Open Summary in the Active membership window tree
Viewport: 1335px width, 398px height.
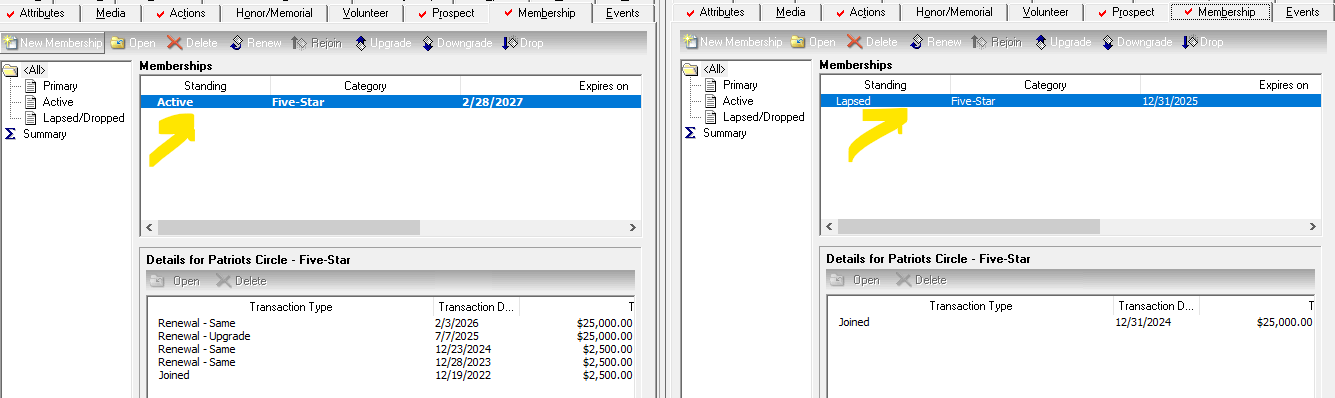tap(35, 134)
